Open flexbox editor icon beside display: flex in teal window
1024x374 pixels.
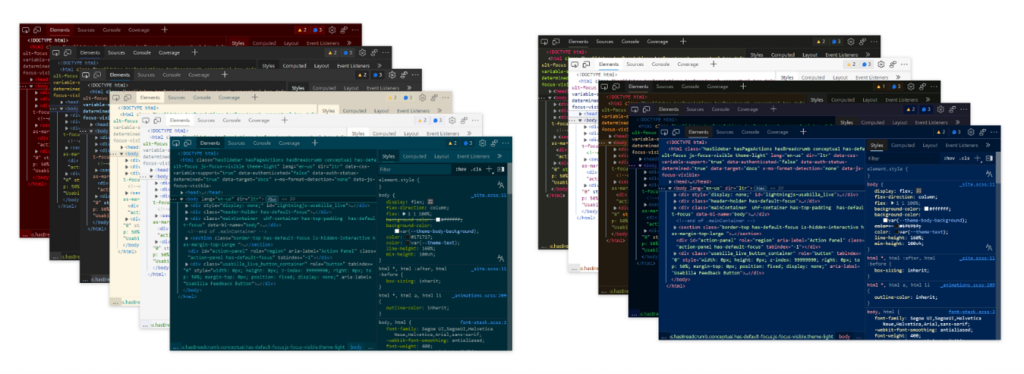[x=430, y=202]
